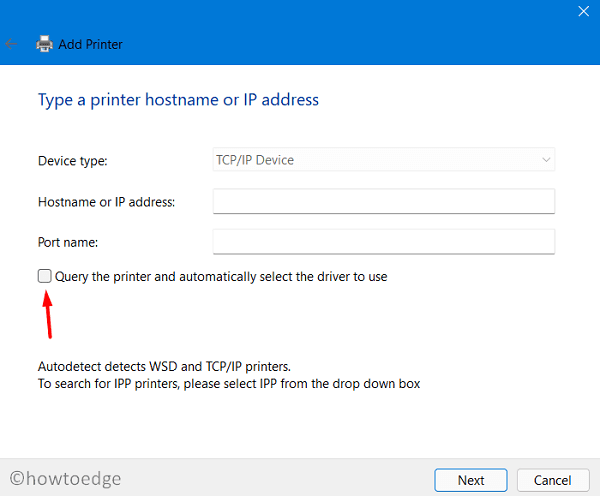
Task: Click the Add Printer icon
Action: tap(44, 44)
